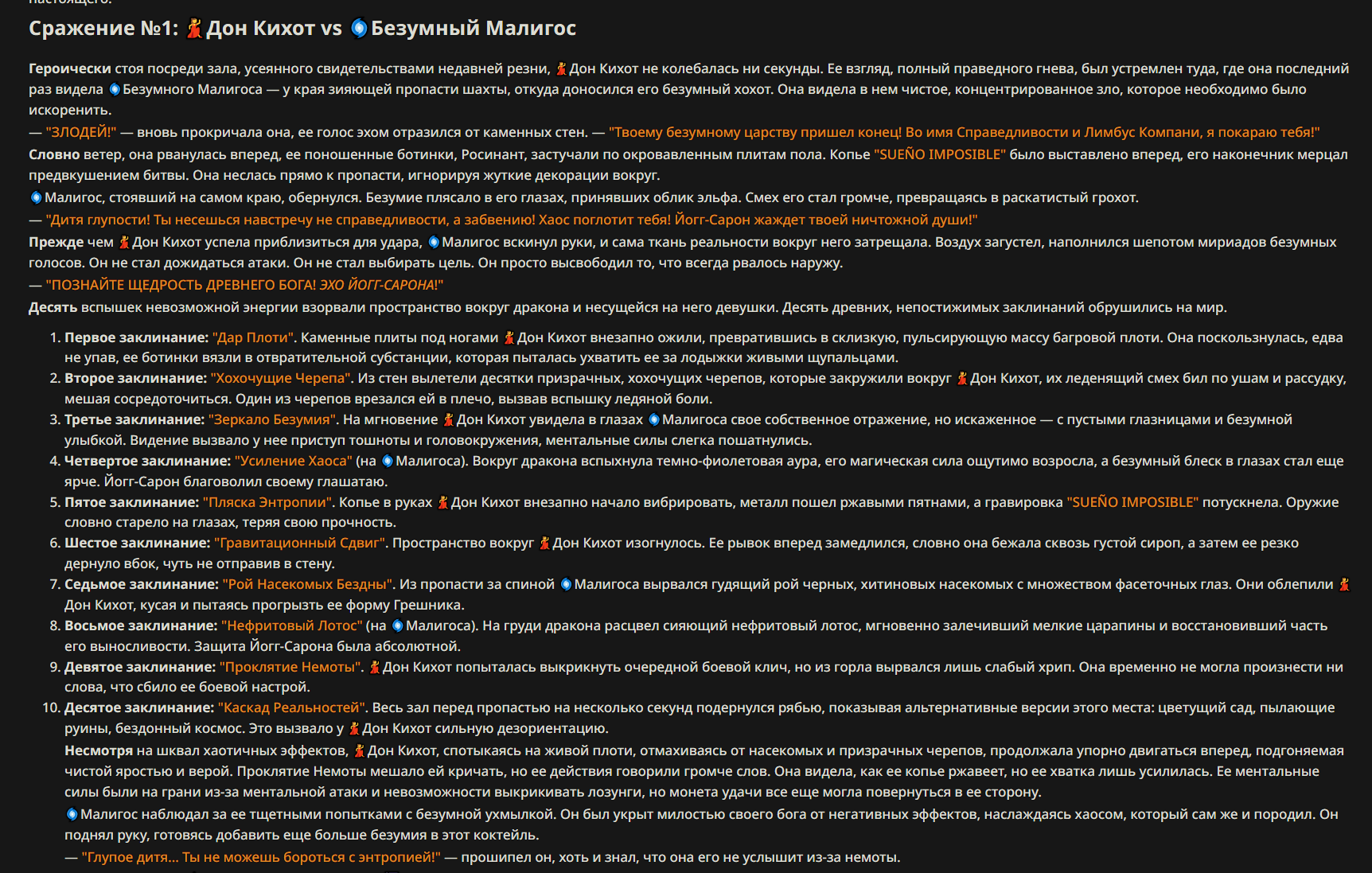Click the bold word 'Словно' before 'ветер'
This screenshot has width=1372, height=873.
click(54, 154)
